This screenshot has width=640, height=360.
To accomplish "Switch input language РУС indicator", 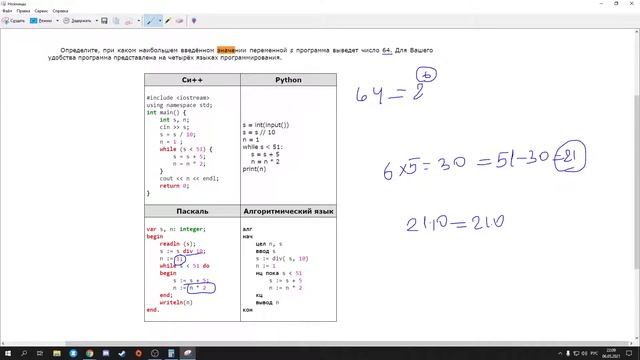I will pyautogui.click(x=594, y=353).
